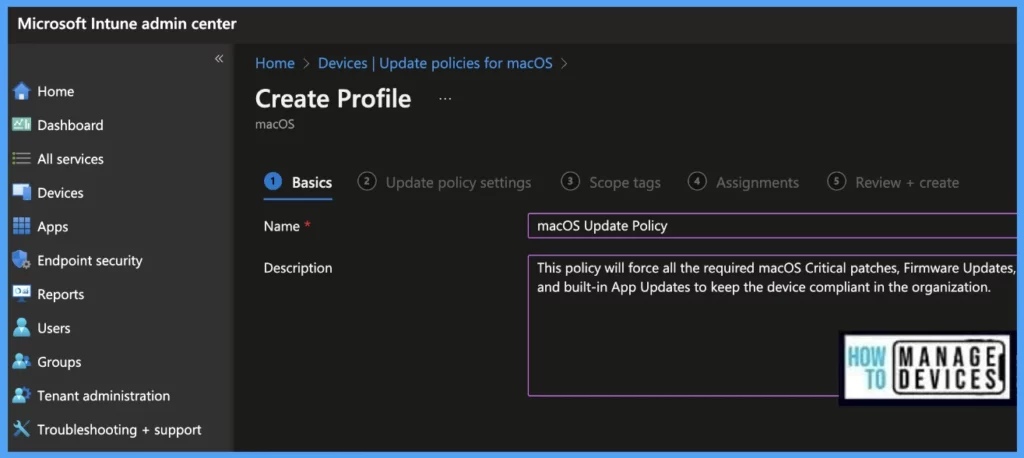Click the Troubleshooting + support wrench icon
This screenshot has height=458, width=1024.
coord(22,429)
